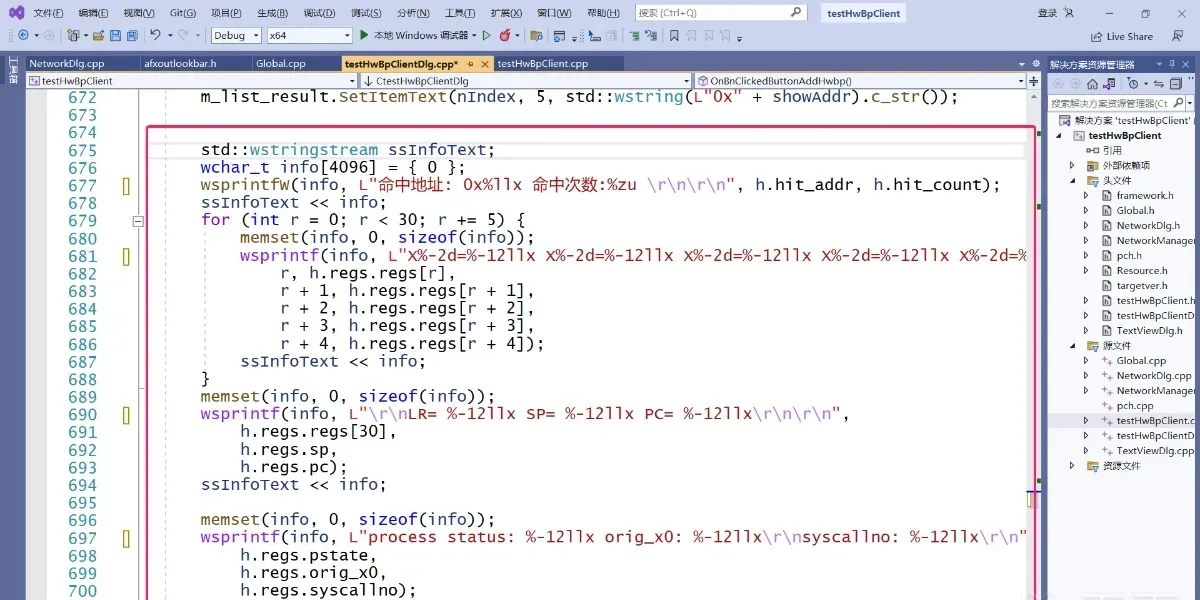Open the Git(G) menu
1200x600 pixels.
[182, 13]
